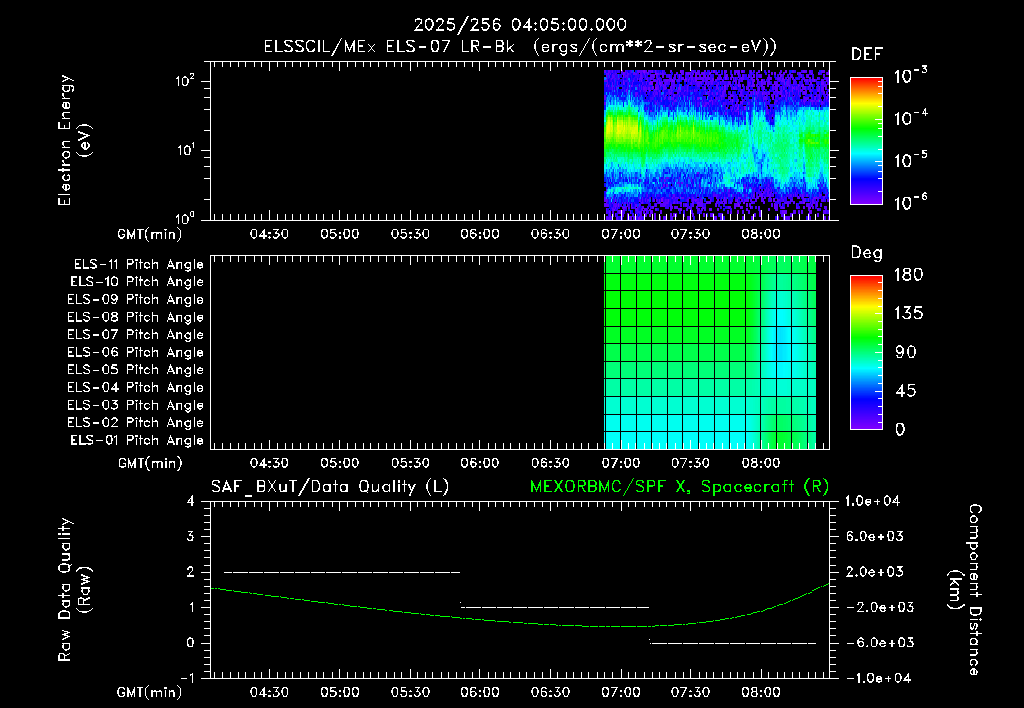Viewport: 1024px width, 708px height.
Task: Click the Raw Data Quality (Raw) axis label
Action: 74,590
